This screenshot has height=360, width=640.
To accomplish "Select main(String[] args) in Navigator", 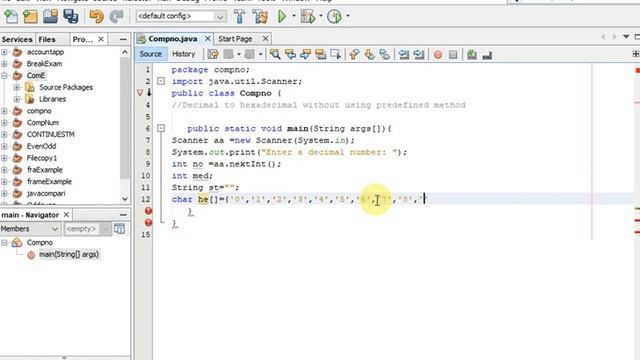I will pos(69,254).
